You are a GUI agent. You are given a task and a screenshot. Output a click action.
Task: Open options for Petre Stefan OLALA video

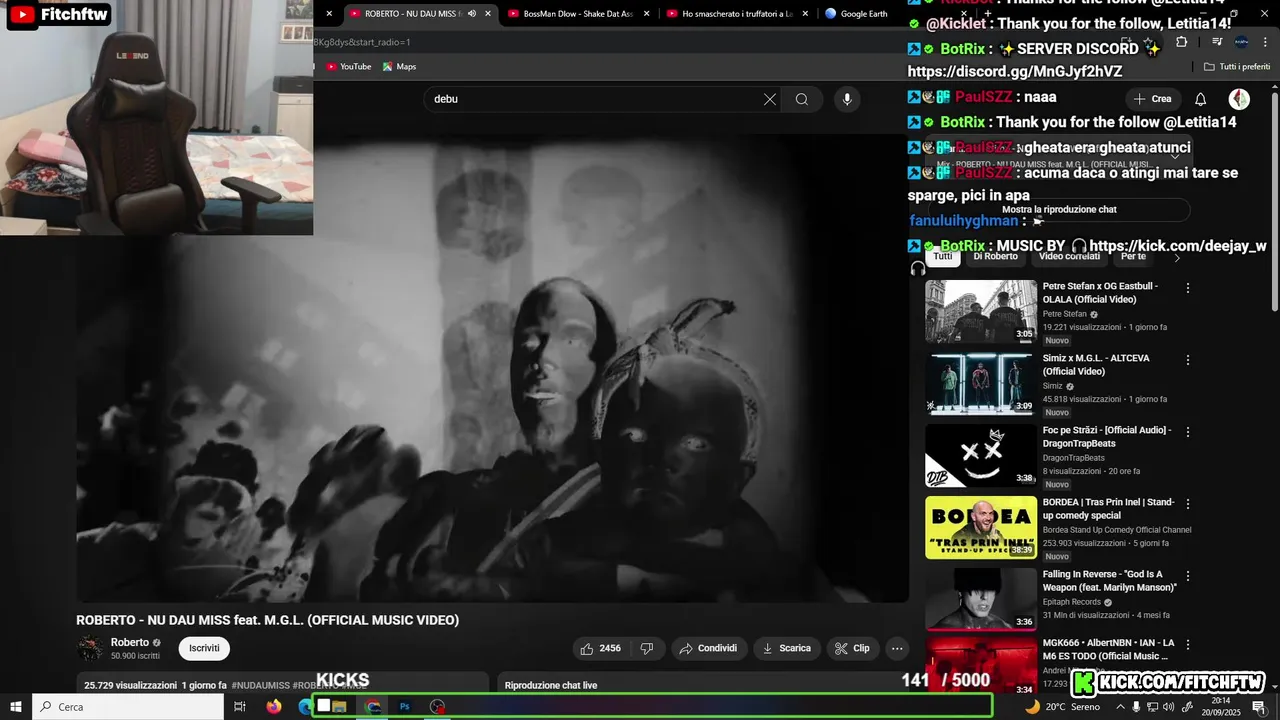pyautogui.click(x=1188, y=288)
